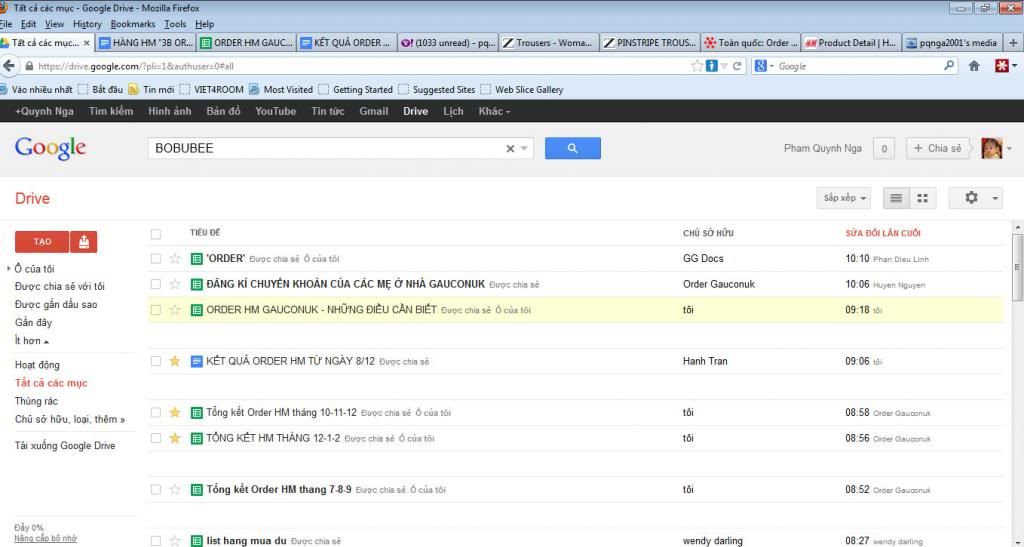Switch to grid view layout
This screenshot has width=1024, height=547.
[x=922, y=198]
